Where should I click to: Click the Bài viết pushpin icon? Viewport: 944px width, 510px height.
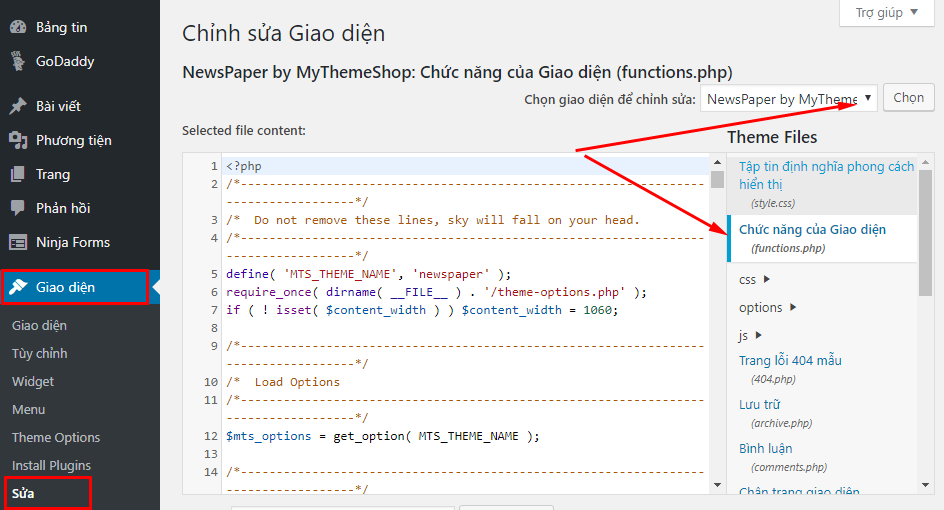[18, 106]
